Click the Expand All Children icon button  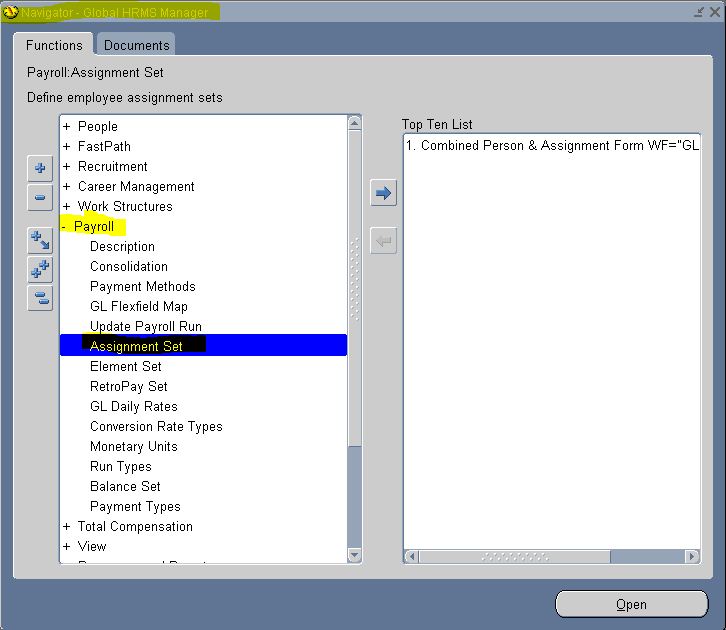40,241
